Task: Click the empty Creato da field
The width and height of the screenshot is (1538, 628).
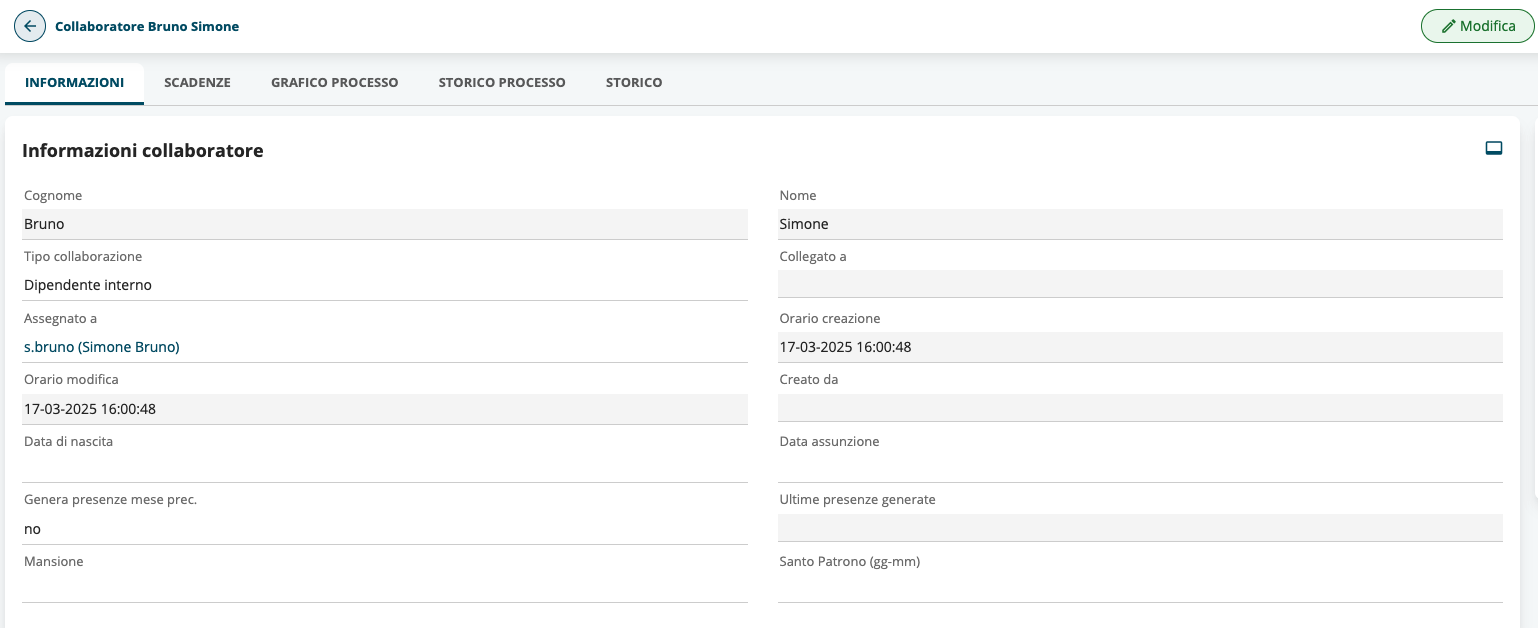Action: coord(1140,408)
